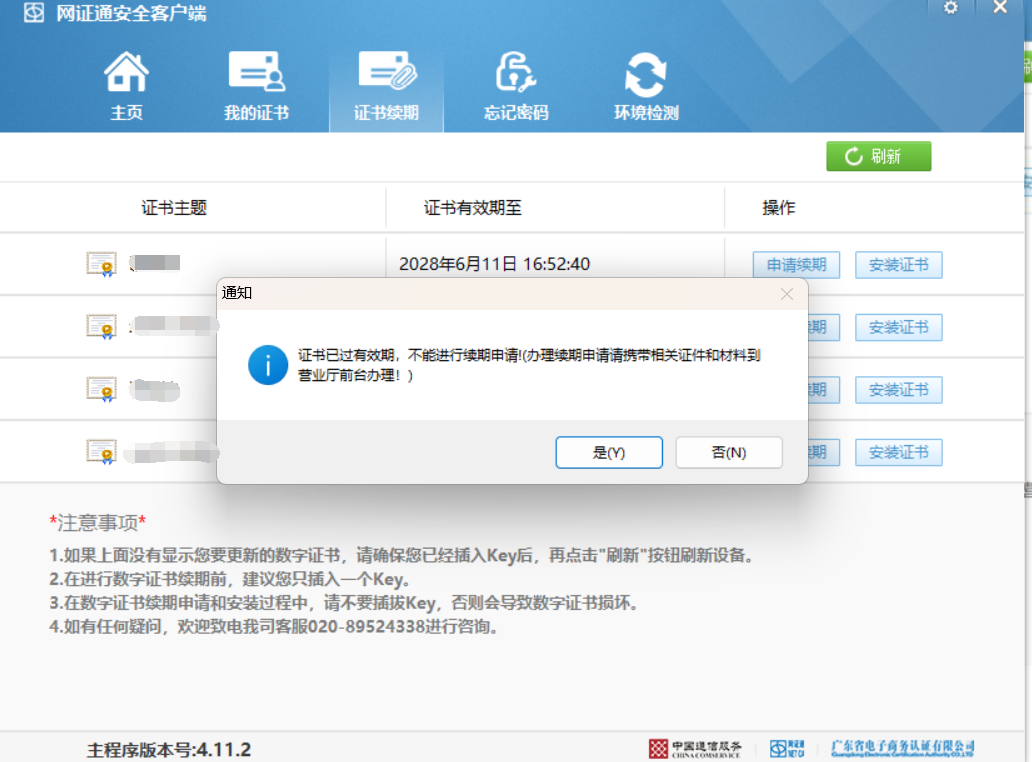
Task: Close the 通知 dialog with X
Action: (787, 294)
